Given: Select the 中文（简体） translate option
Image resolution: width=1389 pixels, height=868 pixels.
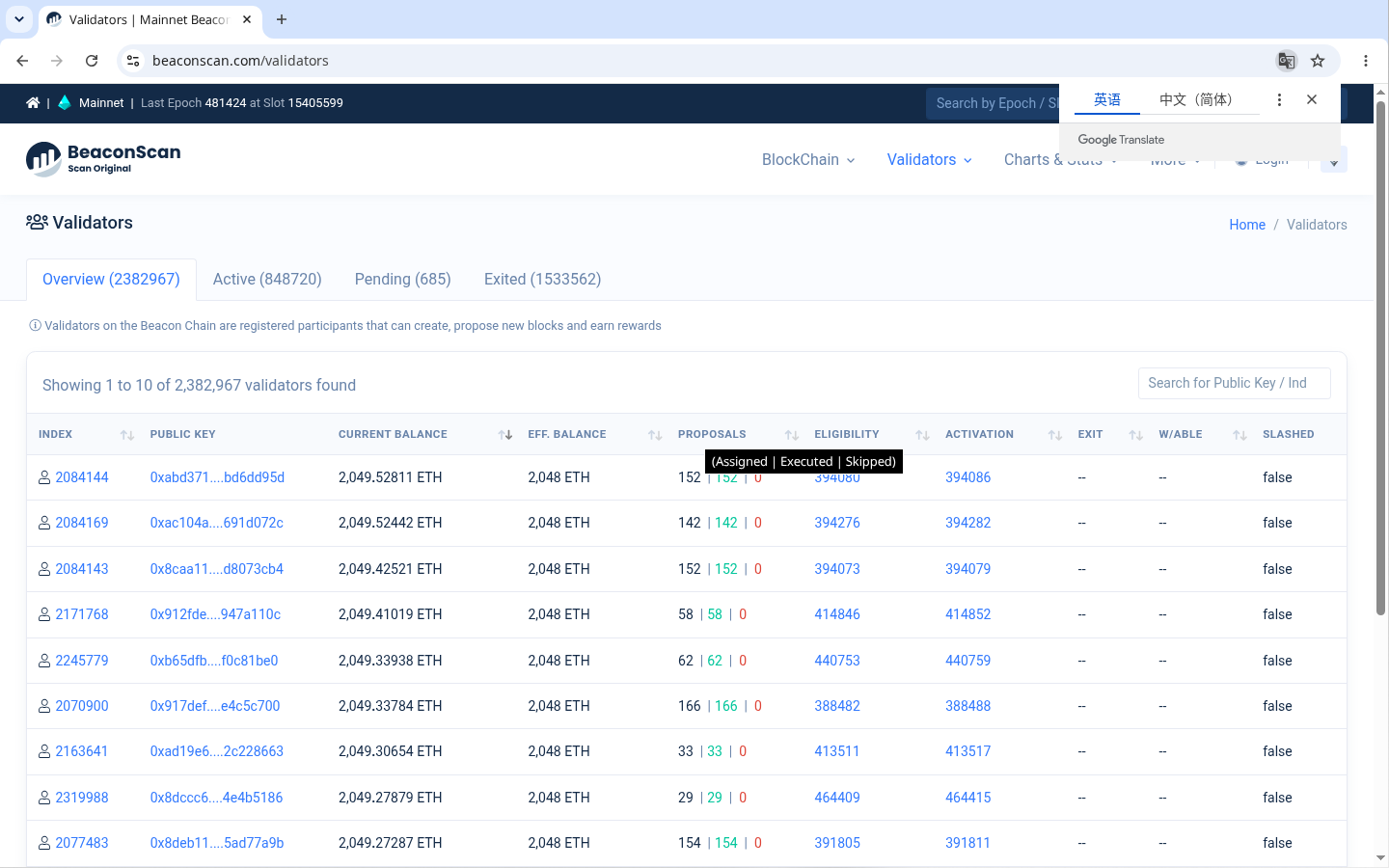Looking at the screenshot, I should pyautogui.click(x=1196, y=99).
